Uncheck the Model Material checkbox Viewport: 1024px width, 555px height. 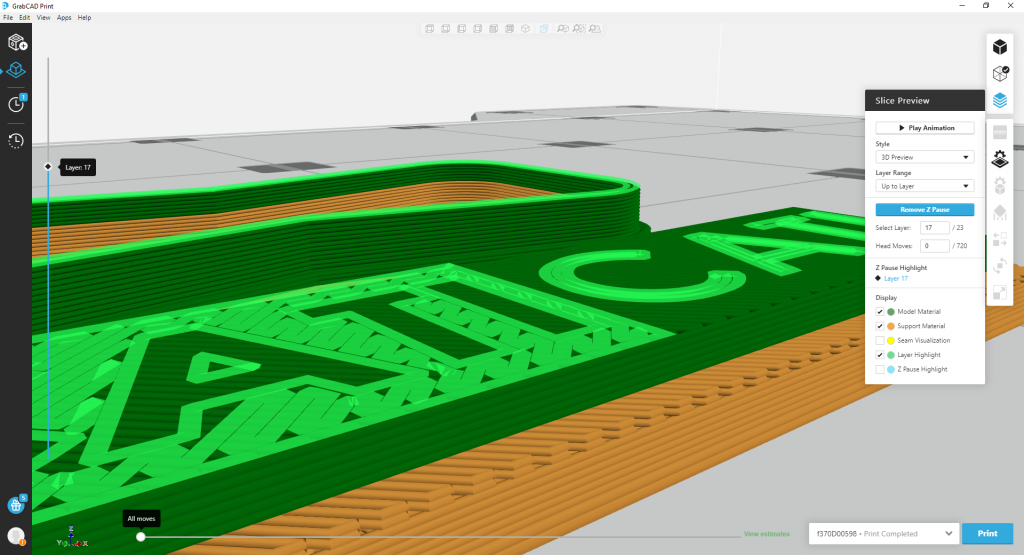coord(880,312)
